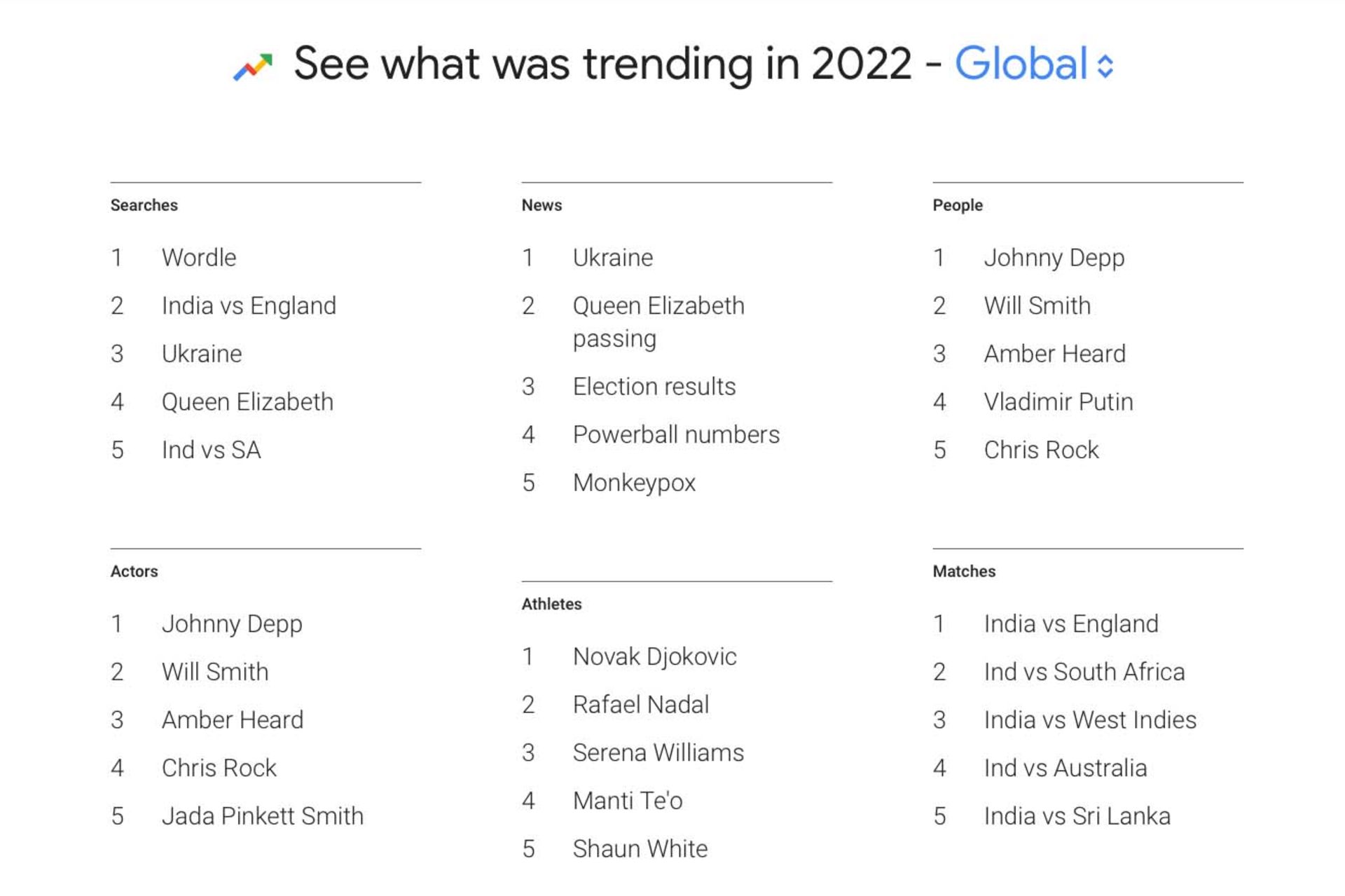Open Chris Rock in Actors list

219,769
